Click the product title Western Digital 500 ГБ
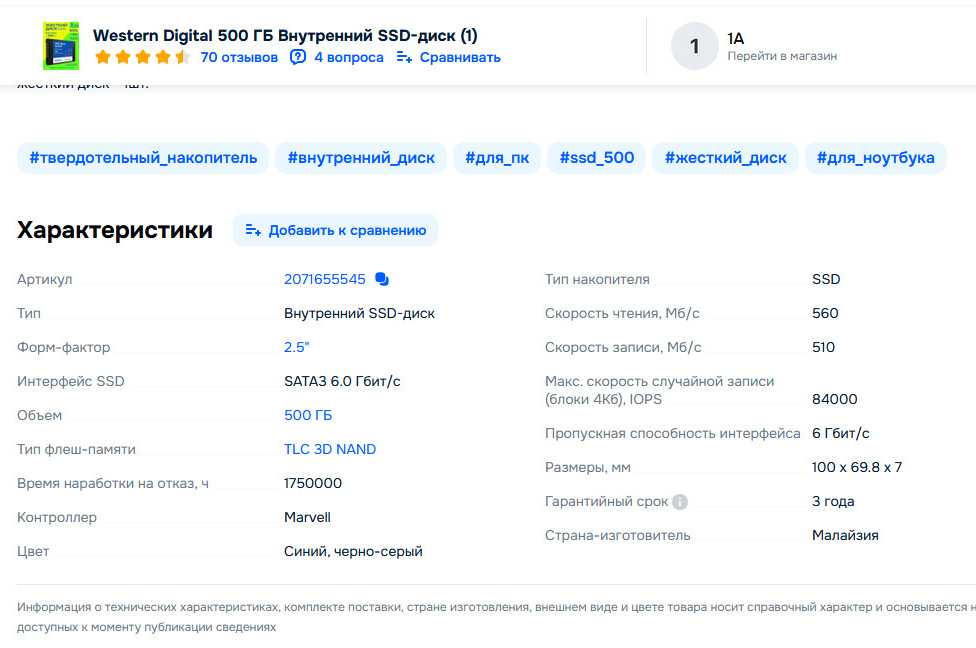 285,35
